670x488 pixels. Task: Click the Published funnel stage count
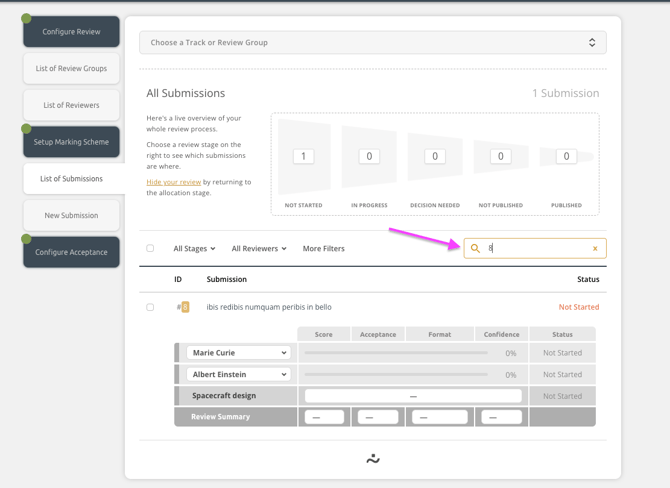[x=566, y=156]
